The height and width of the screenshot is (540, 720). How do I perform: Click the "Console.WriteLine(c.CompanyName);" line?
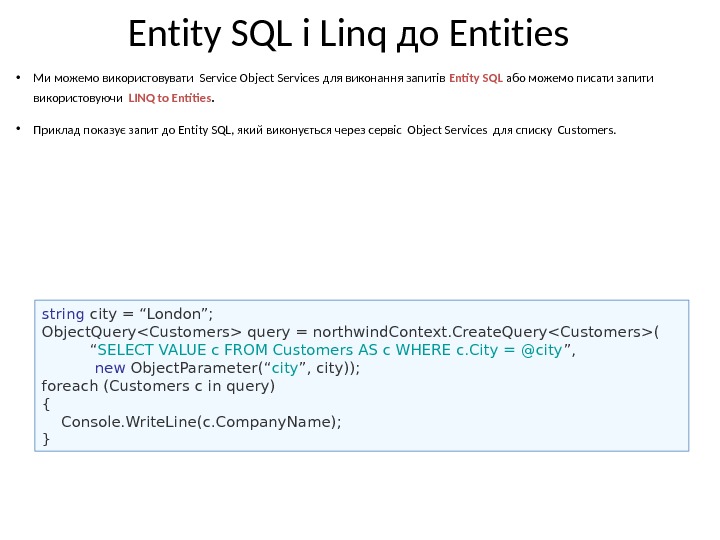pos(201,421)
